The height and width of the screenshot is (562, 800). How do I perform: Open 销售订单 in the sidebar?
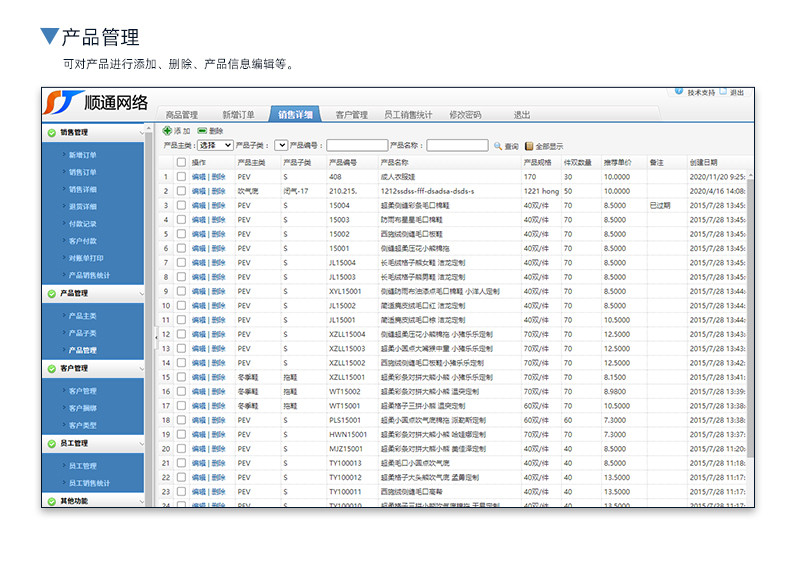pyautogui.click(x=83, y=172)
